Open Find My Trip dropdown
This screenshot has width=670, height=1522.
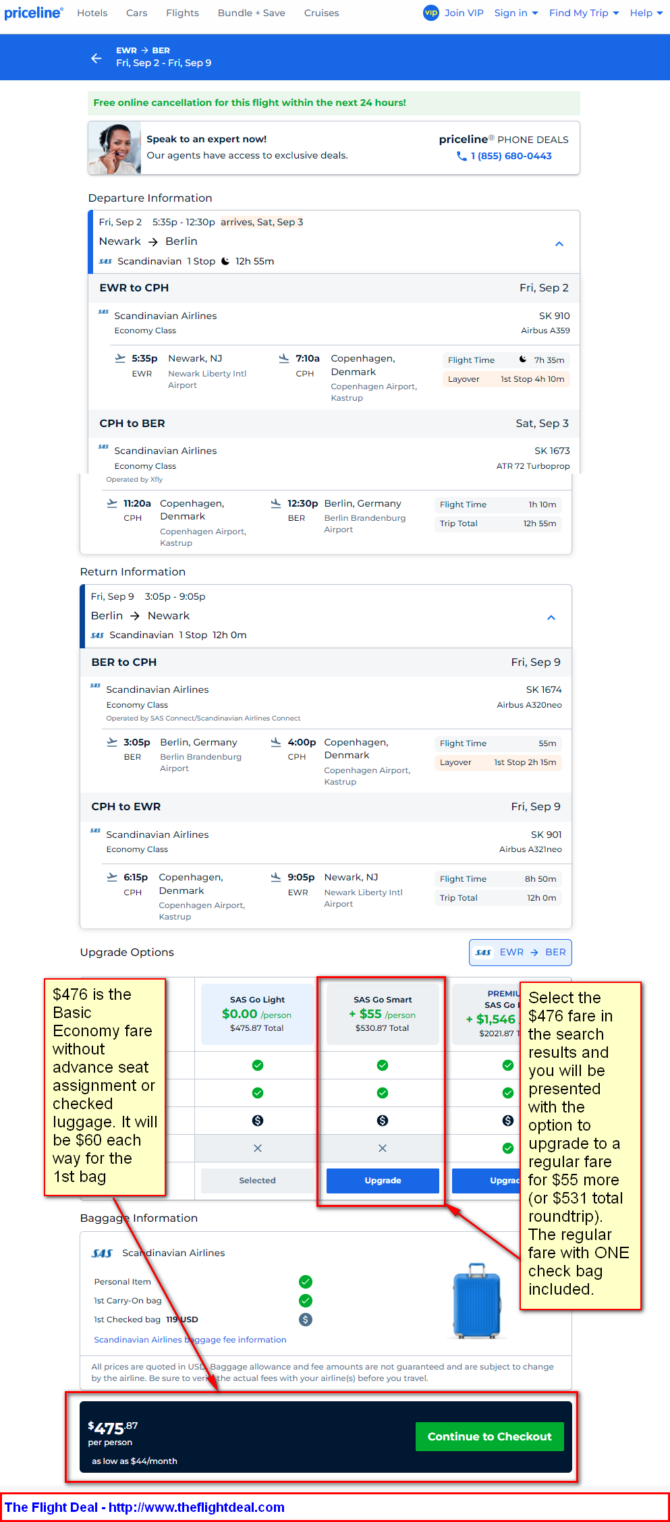(x=584, y=13)
